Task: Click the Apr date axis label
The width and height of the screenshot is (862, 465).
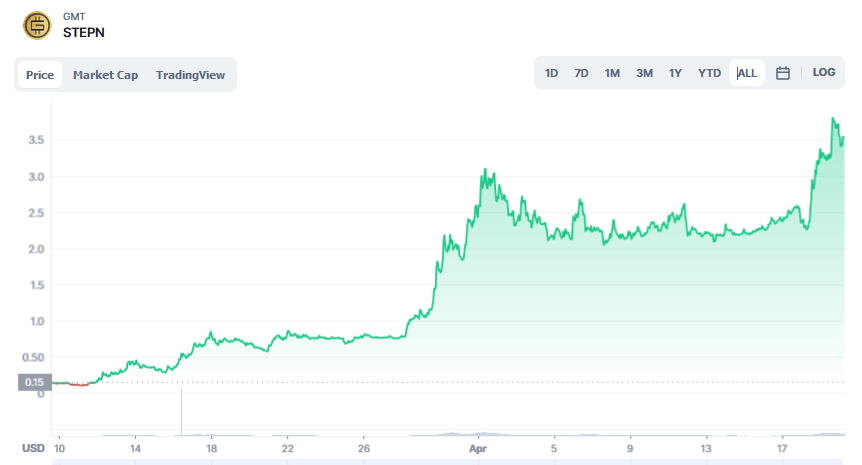Action: pyautogui.click(x=478, y=449)
